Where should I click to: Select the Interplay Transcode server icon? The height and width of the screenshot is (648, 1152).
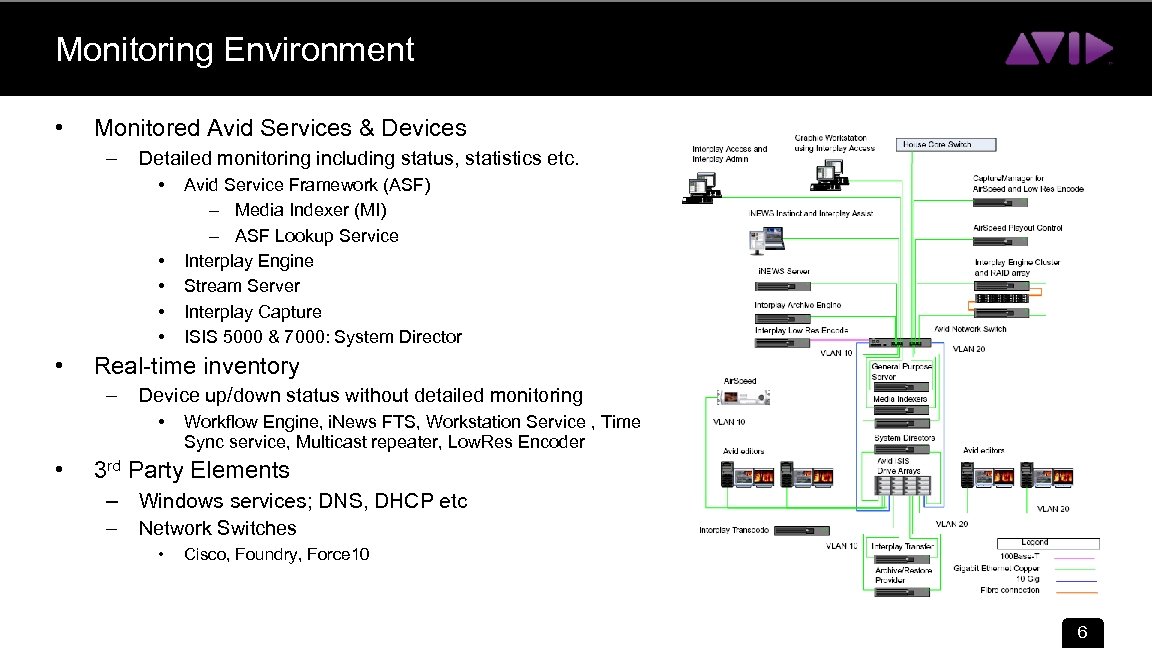802,531
